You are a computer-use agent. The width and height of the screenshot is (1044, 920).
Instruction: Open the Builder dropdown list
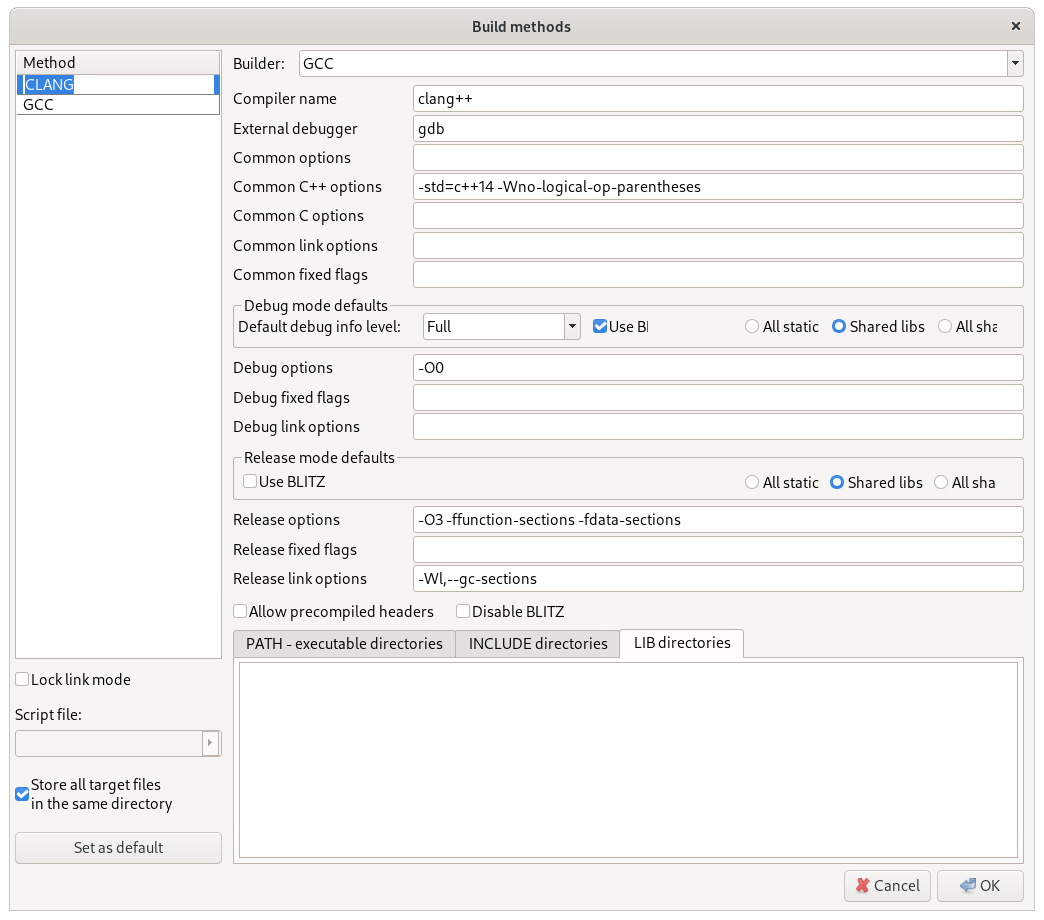(x=1015, y=64)
